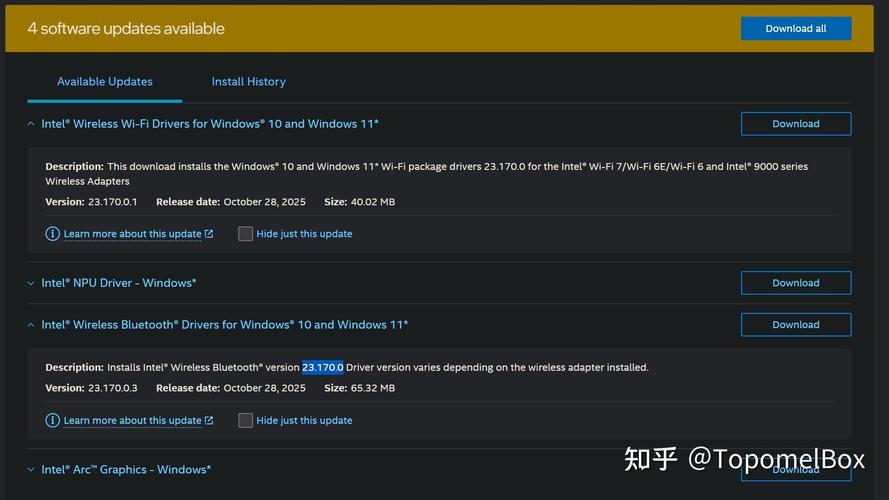Click the 40.02 MB size value
Screen dimensions: 889x500
tap(372, 202)
